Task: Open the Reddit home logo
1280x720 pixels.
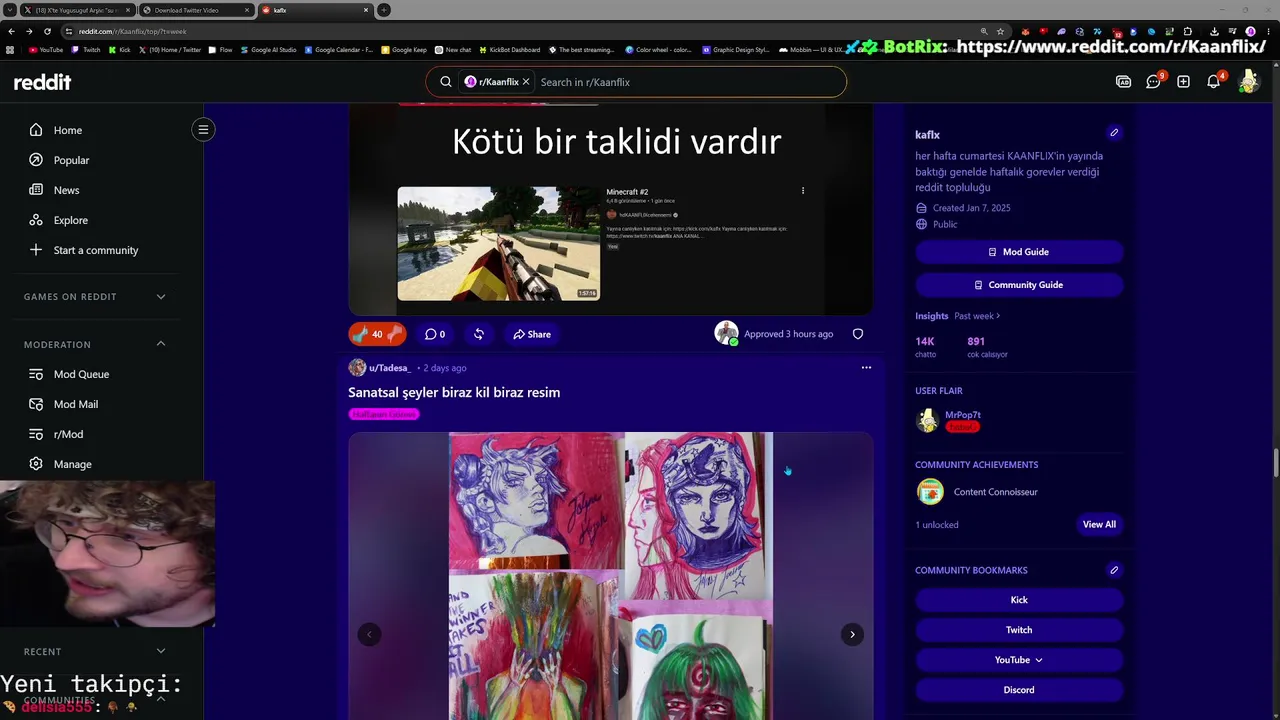Action: tap(42, 82)
